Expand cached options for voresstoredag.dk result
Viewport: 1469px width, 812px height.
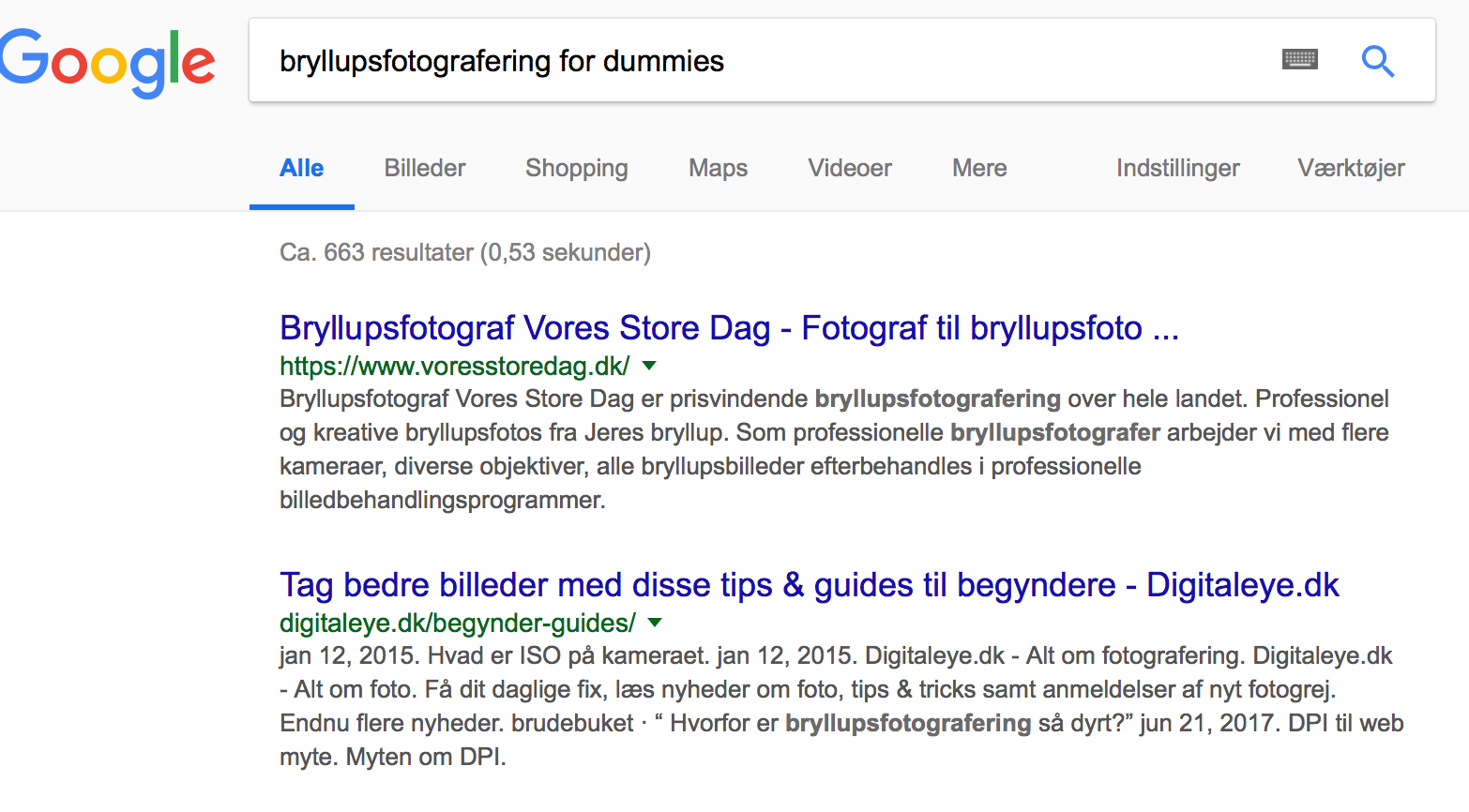(649, 367)
